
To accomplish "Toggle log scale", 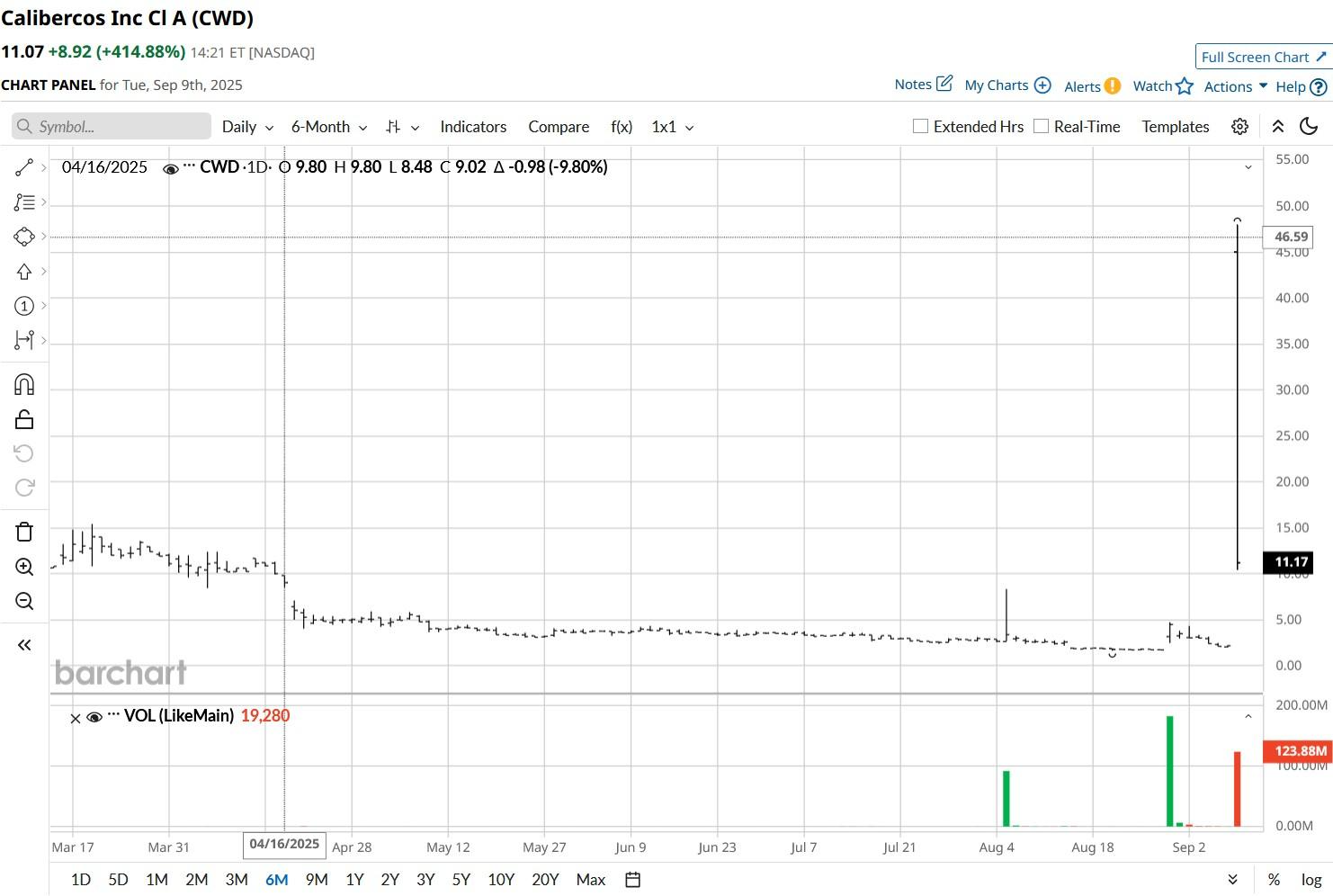I will click(1311, 880).
